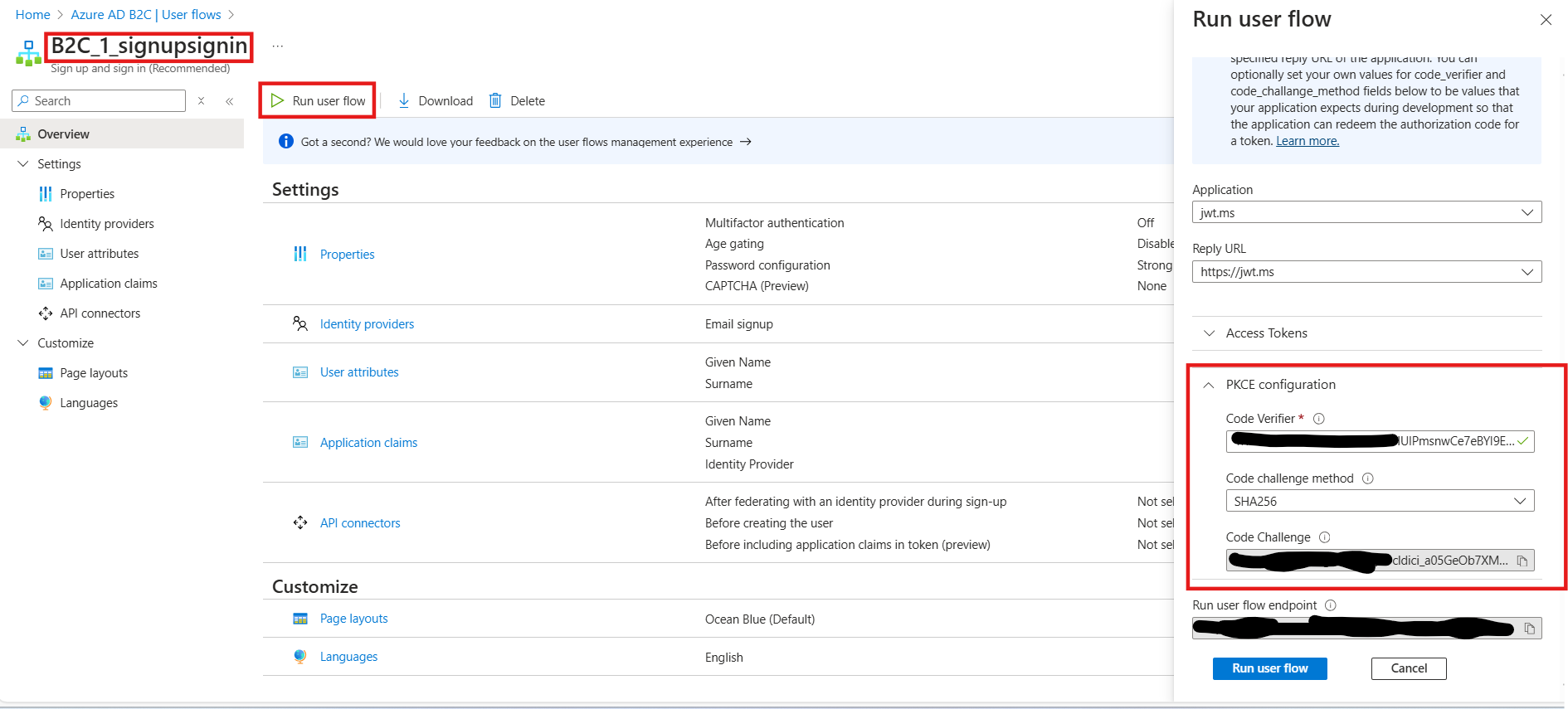Clear the sidebar search with the X icon
This screenshot has width=1568, height=709.
click(x=201, y=100)
